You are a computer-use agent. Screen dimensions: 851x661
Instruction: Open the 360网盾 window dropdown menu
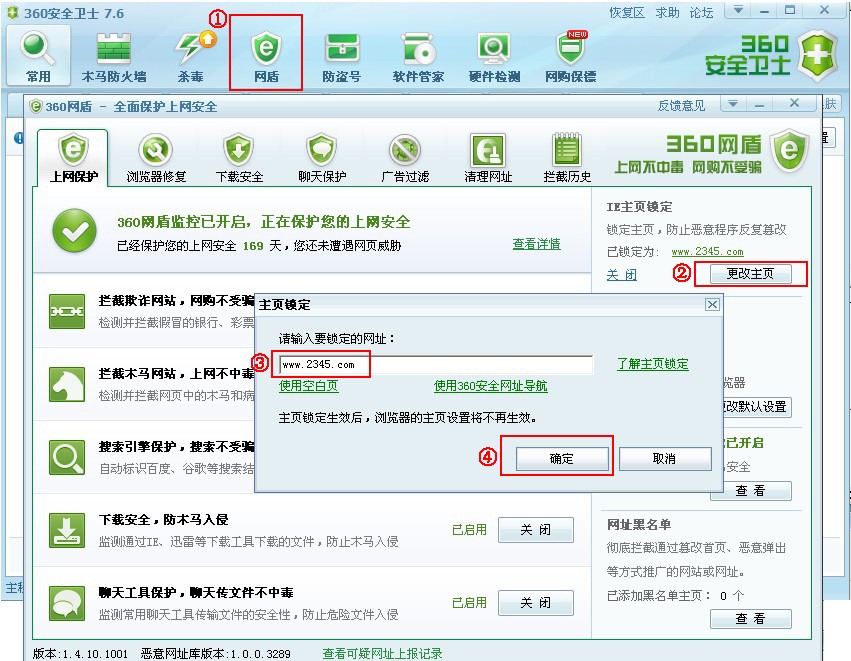coord(733,103)
